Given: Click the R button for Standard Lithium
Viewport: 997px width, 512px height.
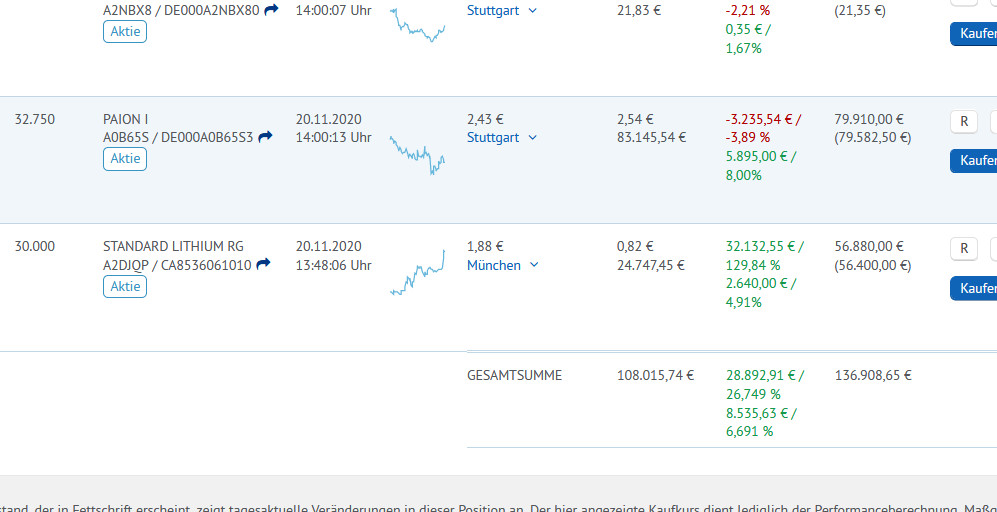Looking at the screenshot, I should pos(963,248).
